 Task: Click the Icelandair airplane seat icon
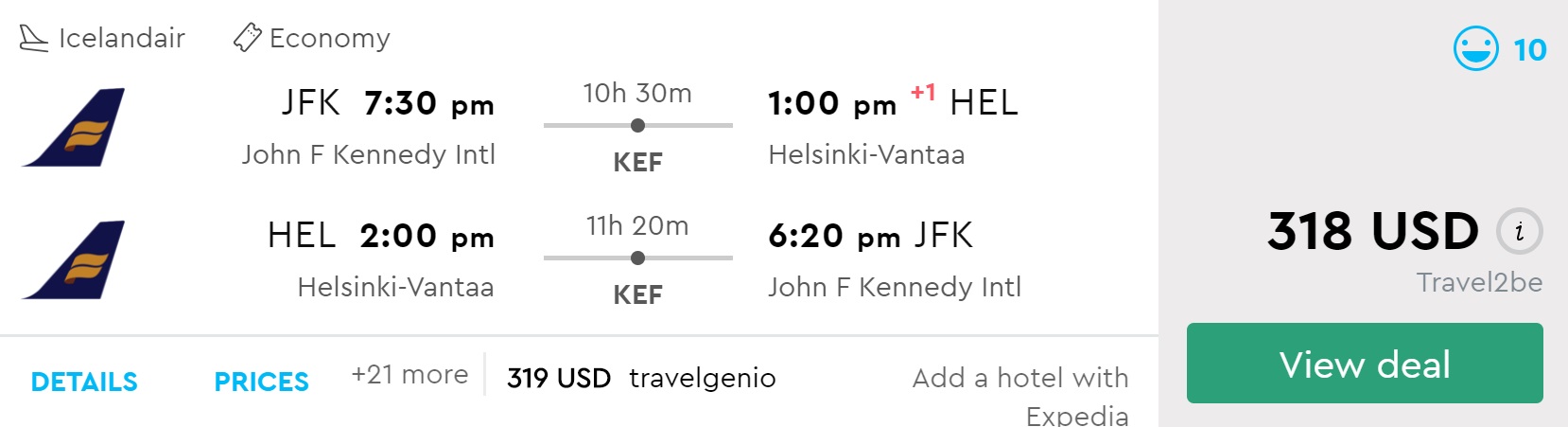tap(33, 38)
